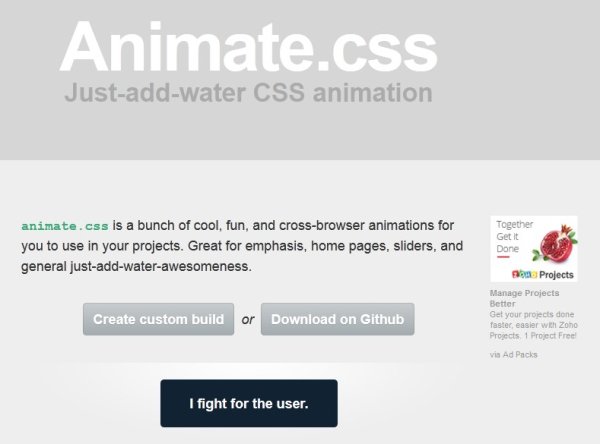Click the colorful Zoho logo
Viewport: 600px width, 444px height.
click(524, 274)
